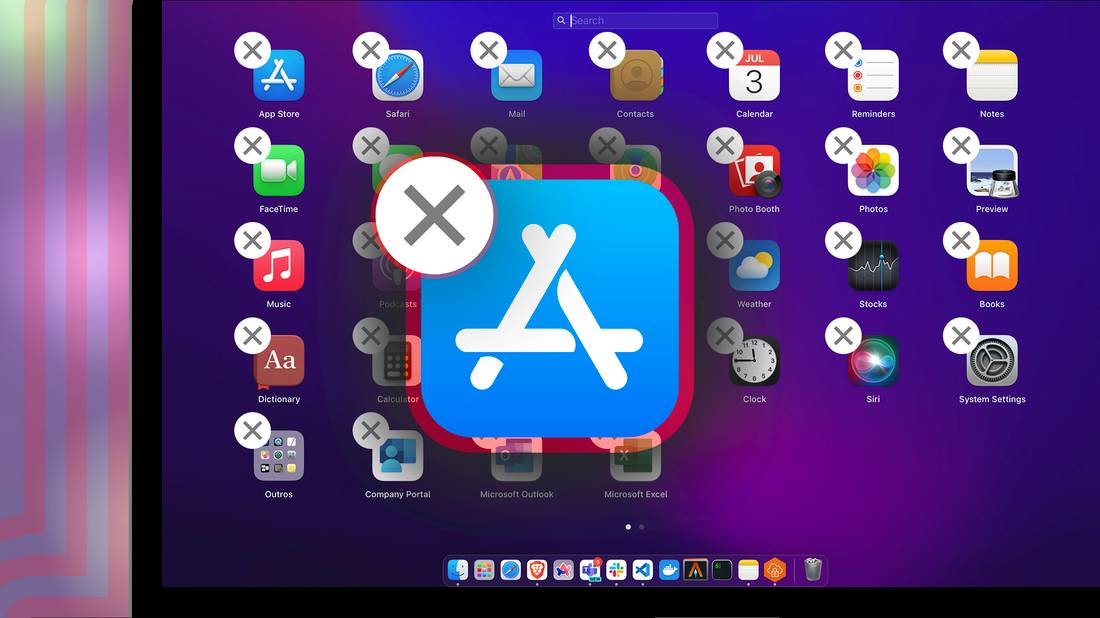Screen dimensions: 1100x618
Task: Open the Trash in the Dock
Action: click(812, 570)
